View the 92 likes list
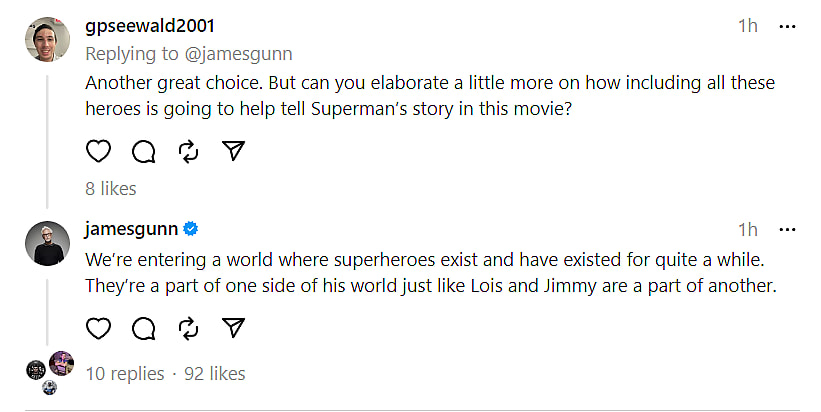821x412 pixels. 215,374
